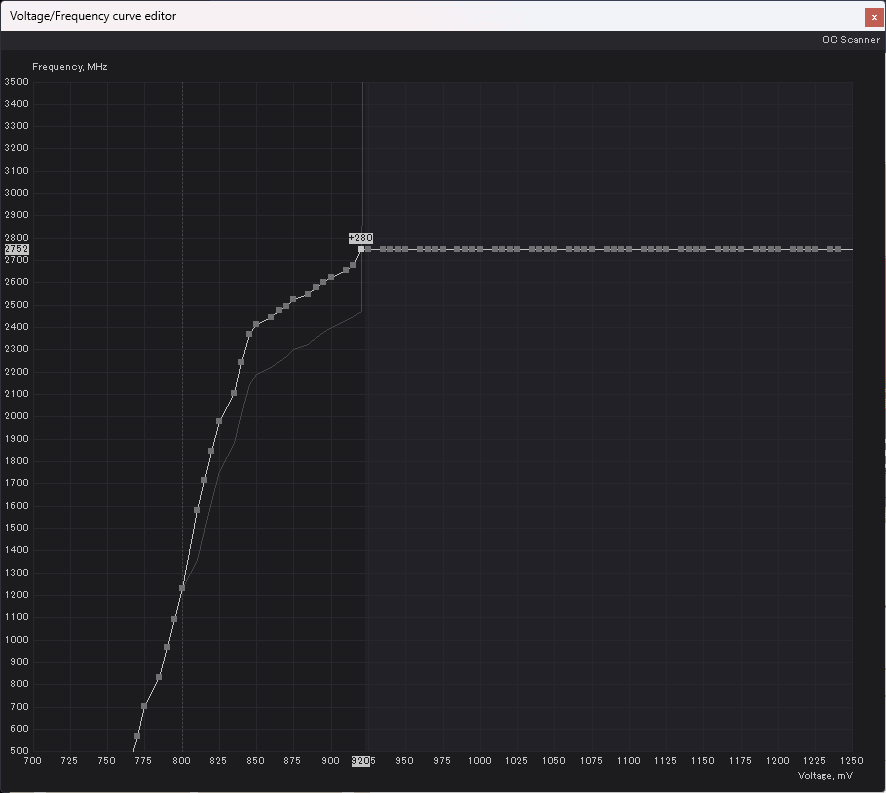Viewport: 886px width, 793px height.
Task: Select the knee point at 850 mV
Action: pyautogui.click(x=256, y=324)
